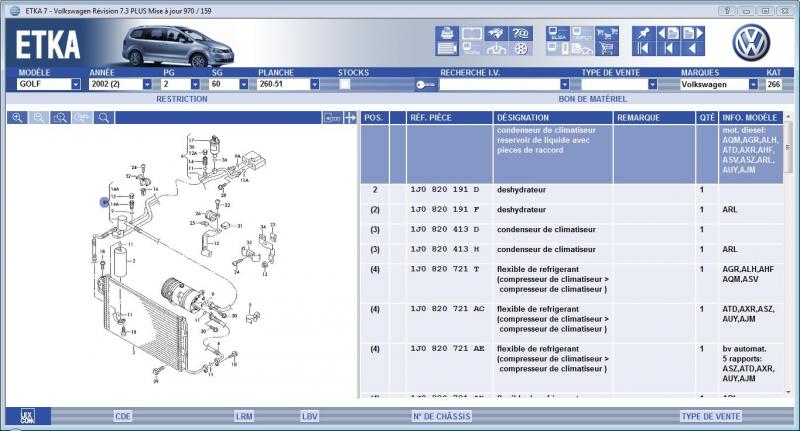
Task: Click the plain left arrow icon
Action: coord(692,48)
